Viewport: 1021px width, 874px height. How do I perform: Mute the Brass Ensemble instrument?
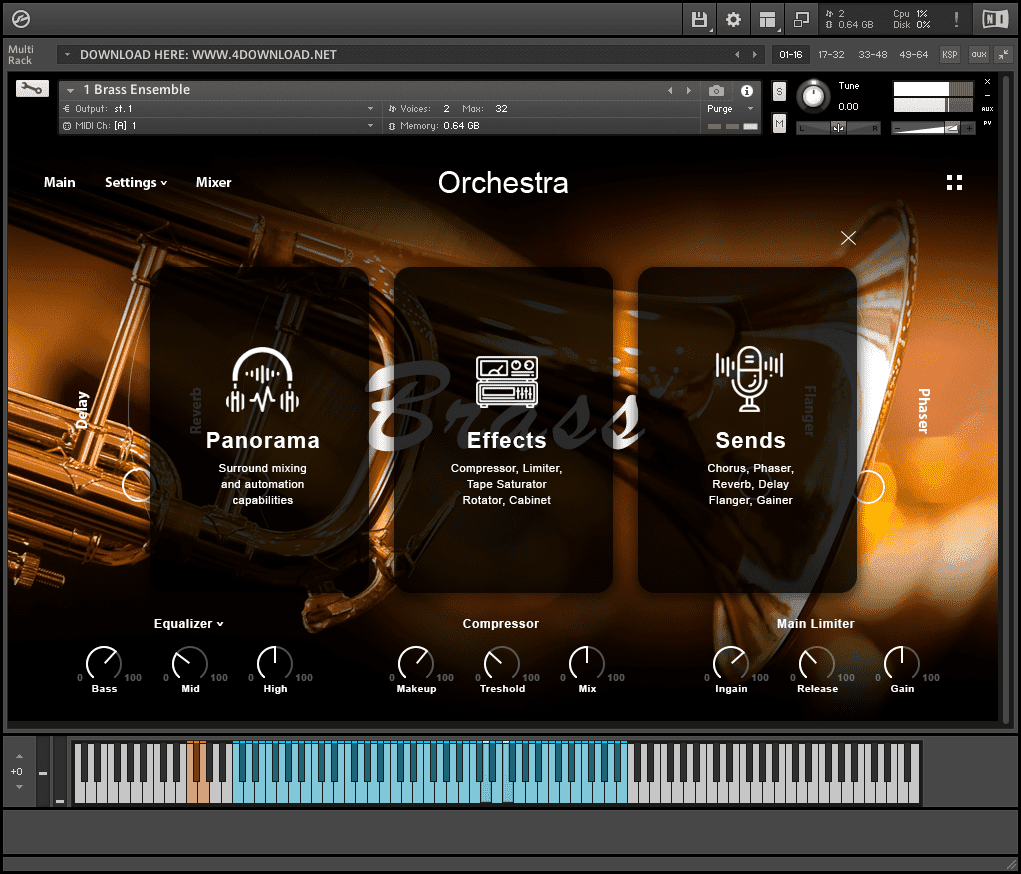780,122
